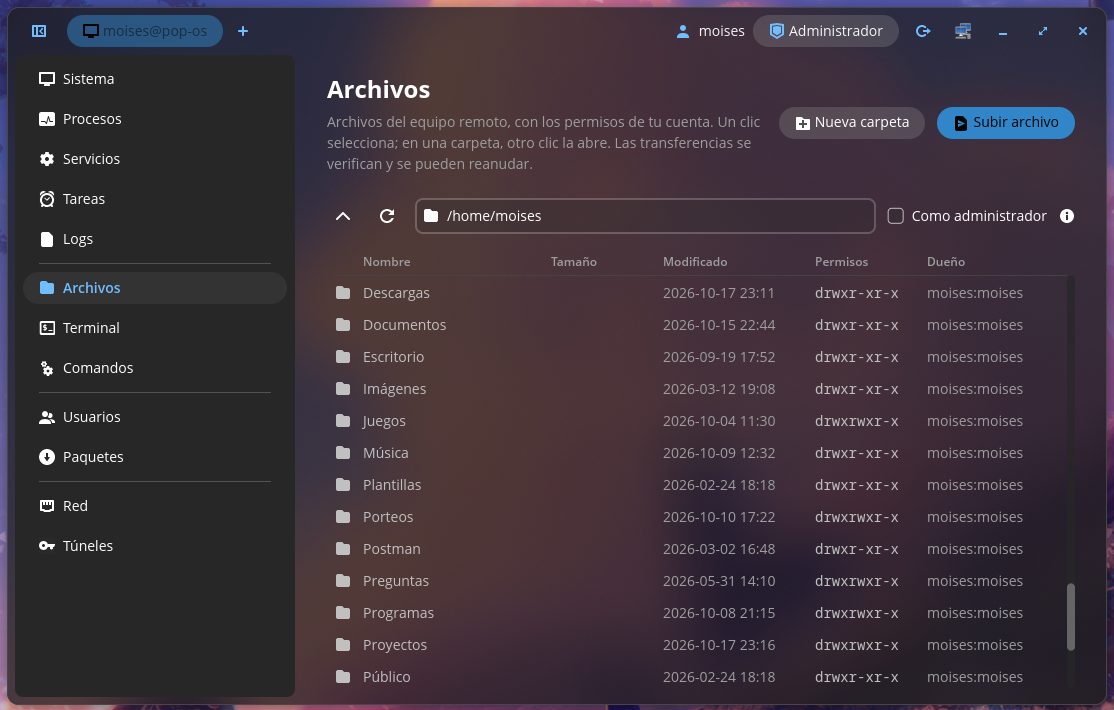
Task: Go up one folder with the chevron
Action: pos(342,216)
